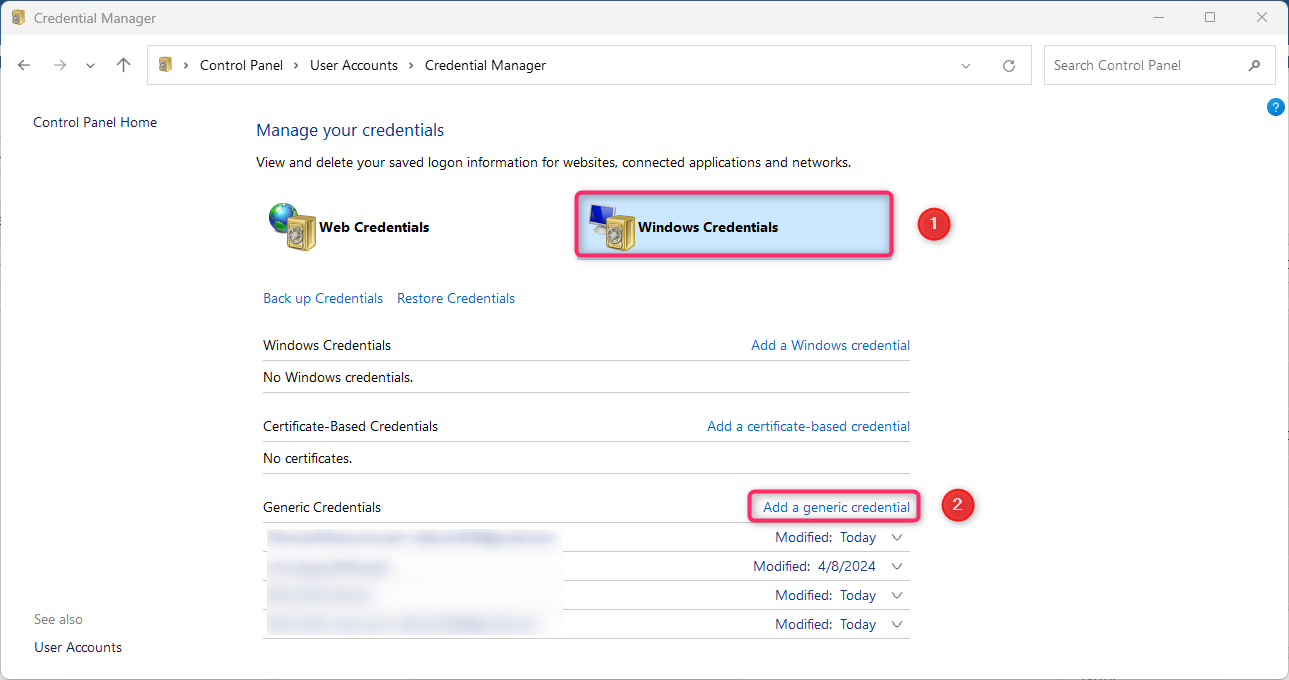The height and width of the screenshot is (680, 1289).
Task: Open Control Panel Home from sidebar
Action: point(95,122)
